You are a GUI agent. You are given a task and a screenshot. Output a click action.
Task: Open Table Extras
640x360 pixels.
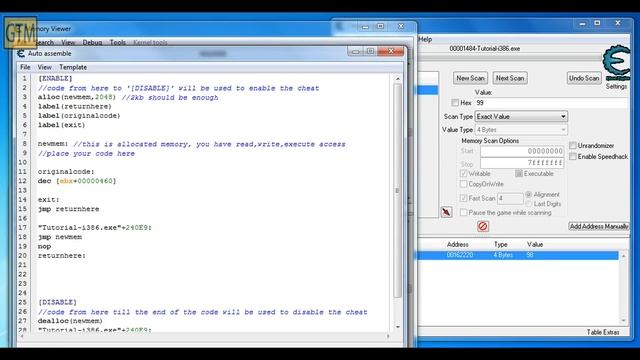(x=603, y=332)
